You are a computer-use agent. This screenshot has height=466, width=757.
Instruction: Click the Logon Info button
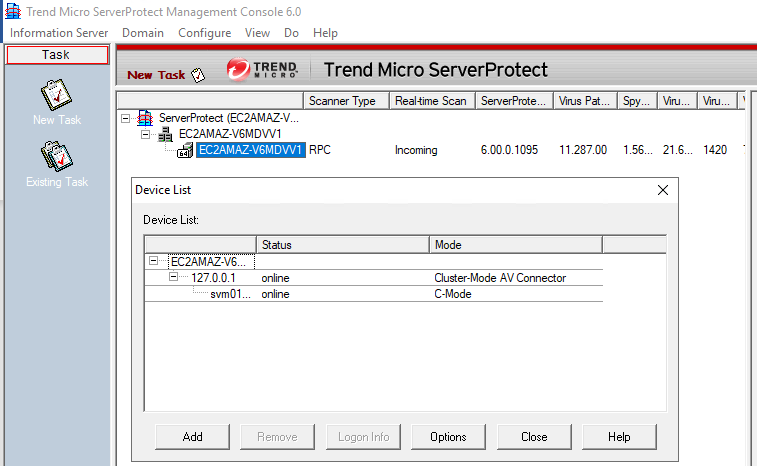pyautogui.click(x=363, y=437)
